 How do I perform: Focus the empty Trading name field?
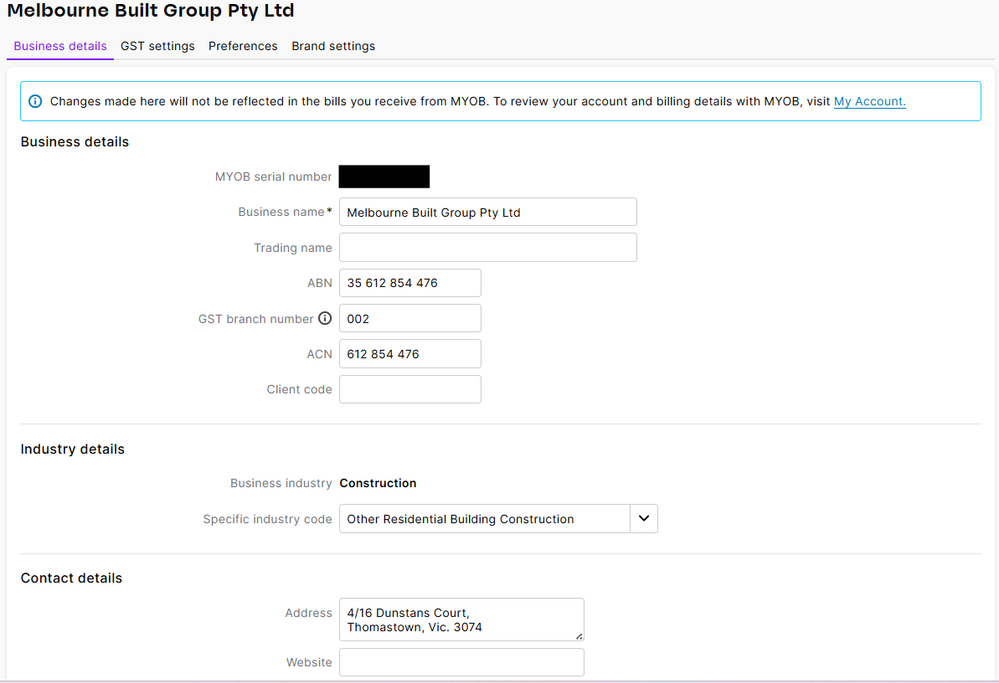point(487,248)
